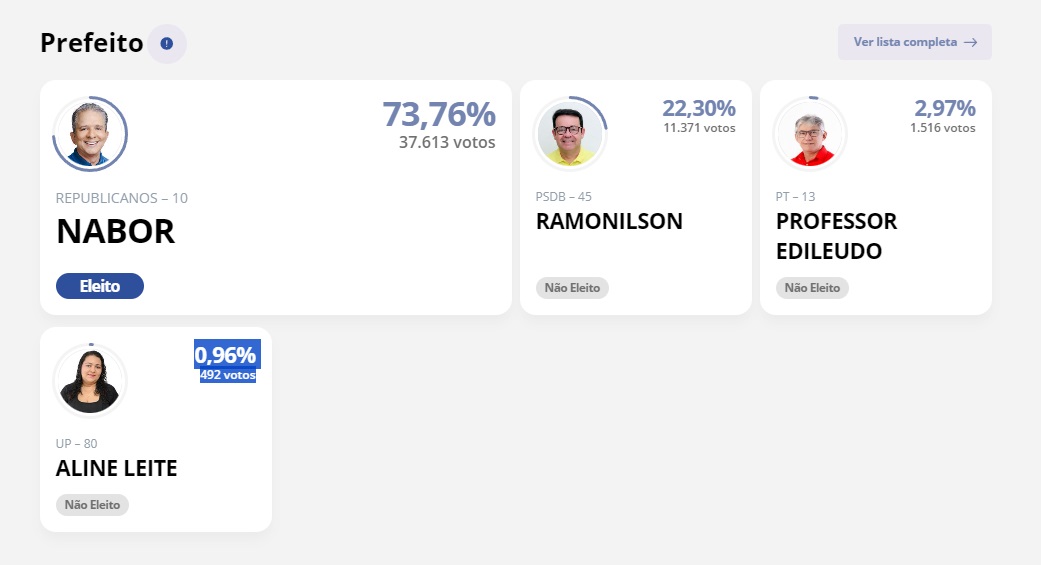The image size is (1041, 565).
Task: Click Não Eleito badge under Professor Edileudo
Action: click(x=812, y=288)
